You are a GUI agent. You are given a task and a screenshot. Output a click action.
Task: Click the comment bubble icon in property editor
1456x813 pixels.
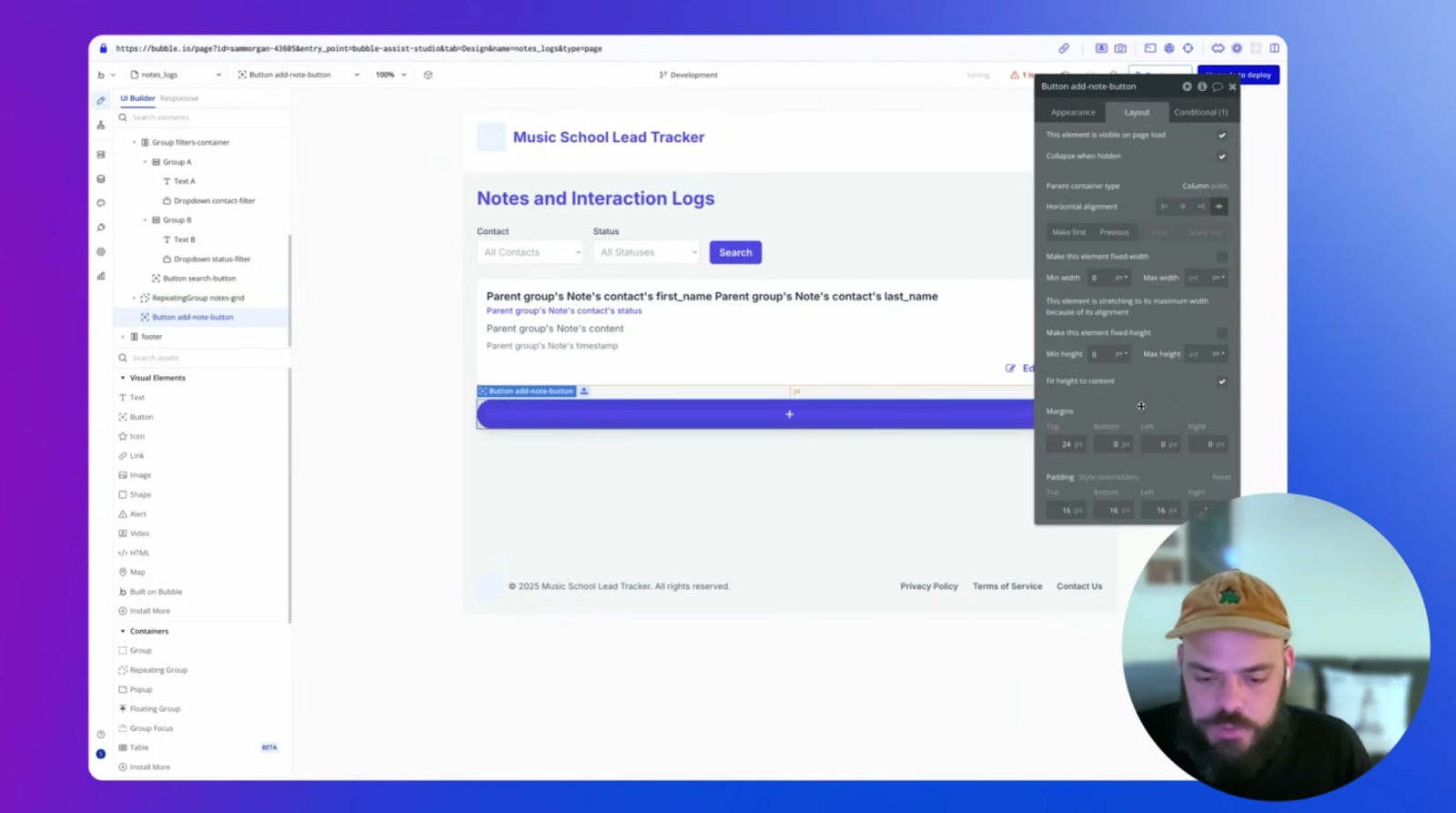[x=1217, y=86]
